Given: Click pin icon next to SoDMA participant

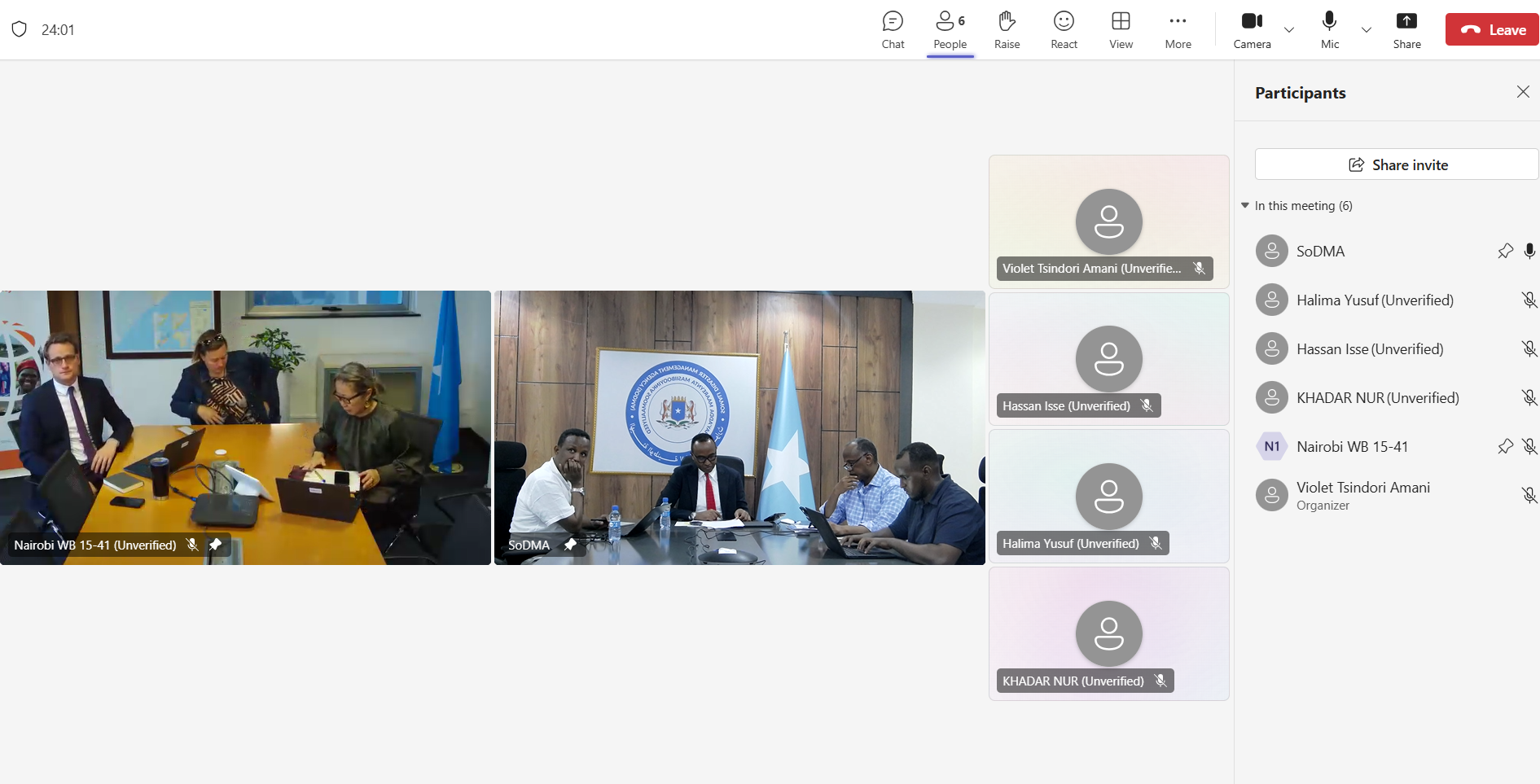Looking at the screenshot, I should click(1505, 252).
